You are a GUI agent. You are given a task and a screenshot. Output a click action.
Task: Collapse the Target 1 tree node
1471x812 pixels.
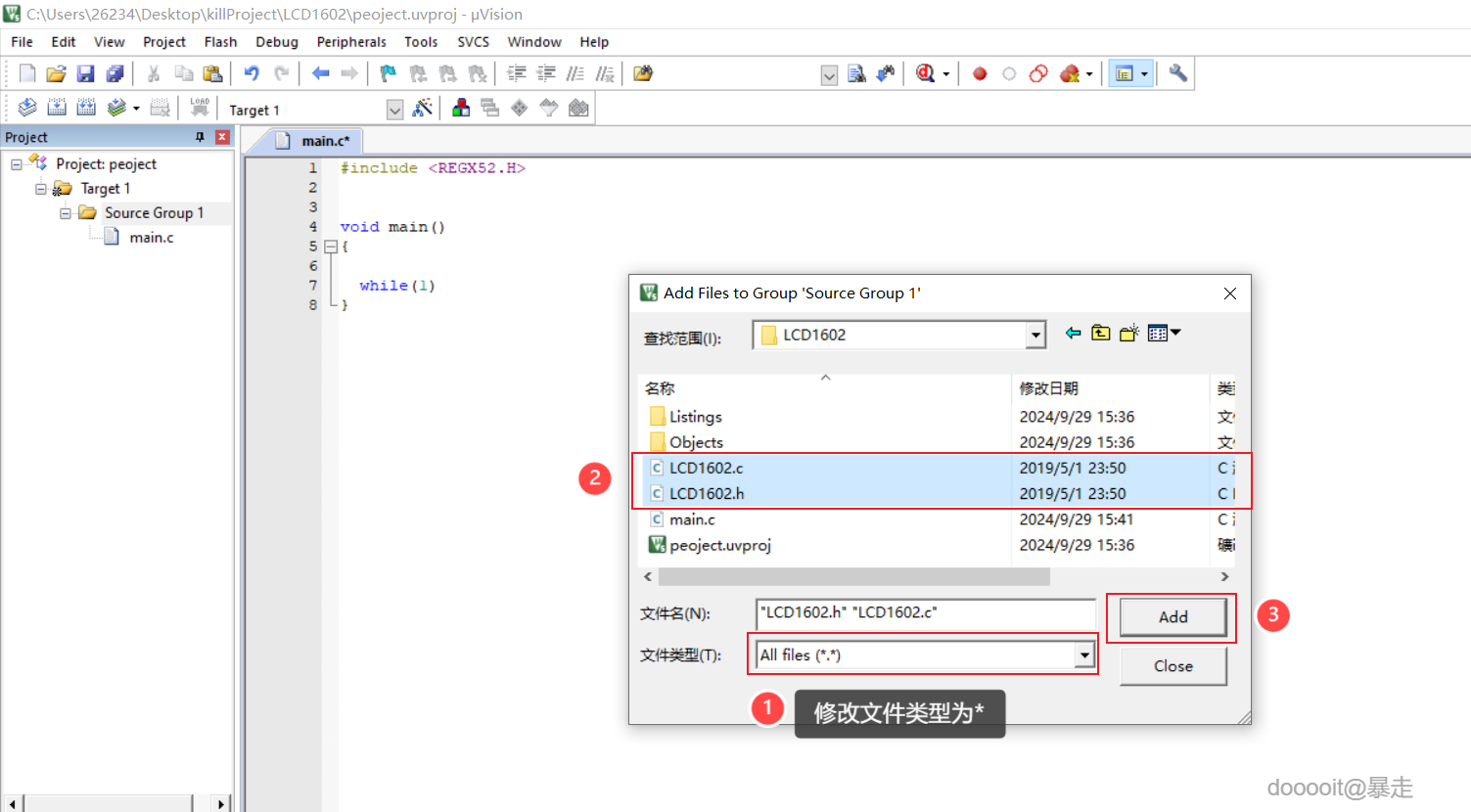(41, 189)
